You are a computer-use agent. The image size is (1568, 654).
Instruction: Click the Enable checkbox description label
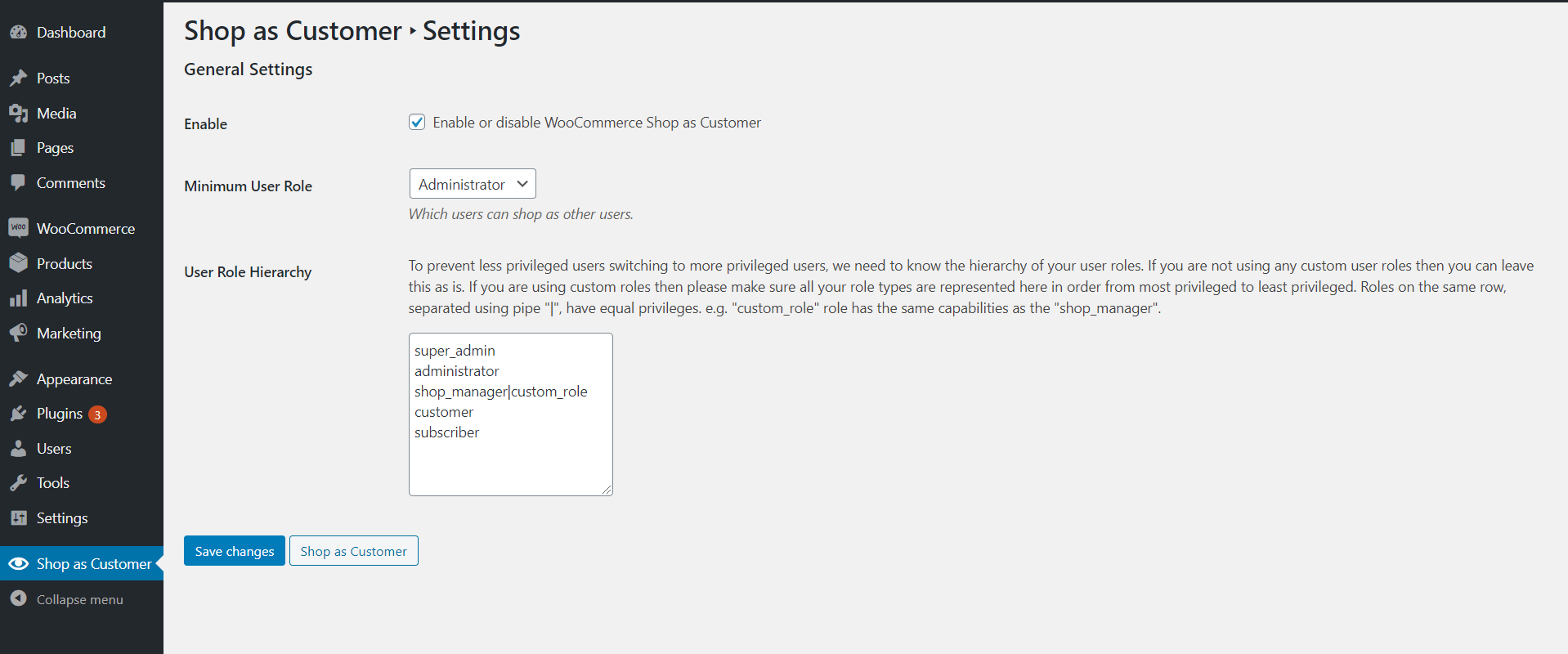coord(597,123)
